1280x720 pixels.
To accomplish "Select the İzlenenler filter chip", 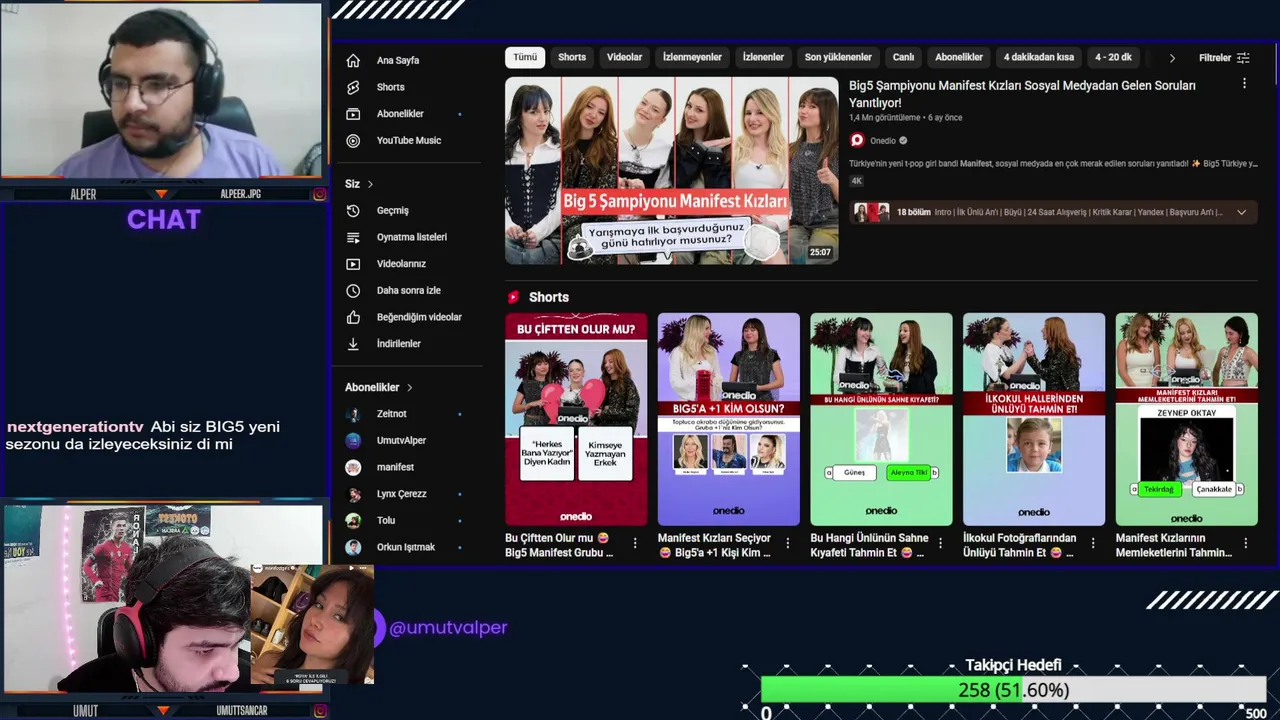I will (x=763, y=58).
